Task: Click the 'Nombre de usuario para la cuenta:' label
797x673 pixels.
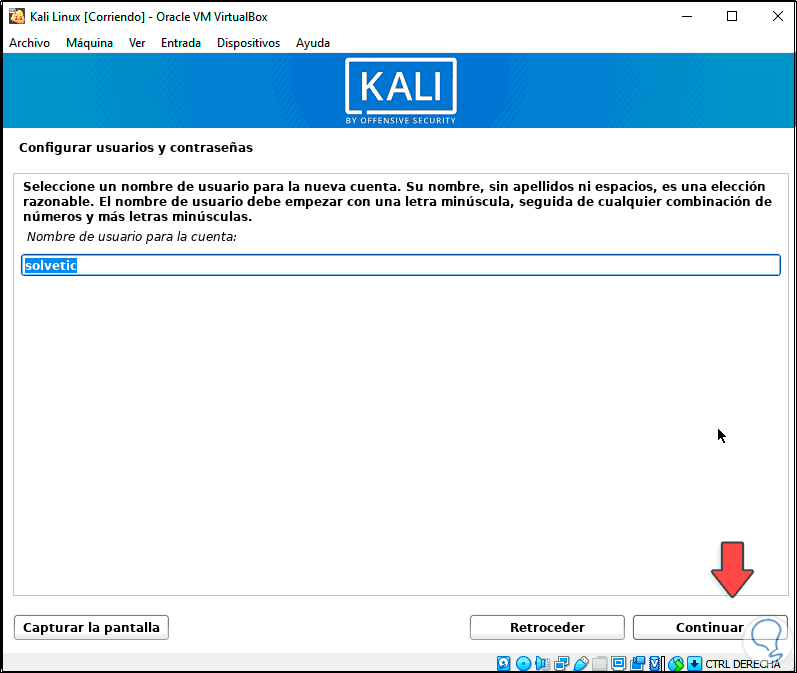Action: click(x=132, y=237)
